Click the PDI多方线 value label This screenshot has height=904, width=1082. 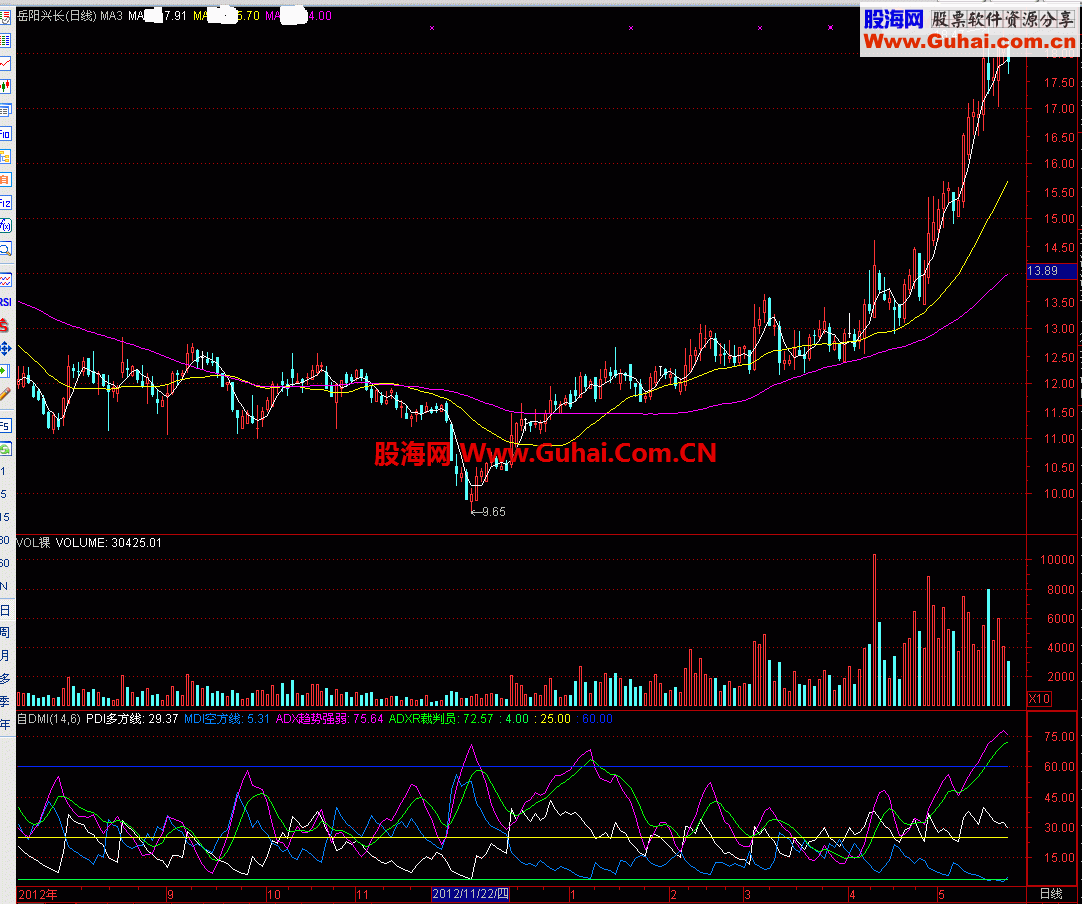pos(132,718)
